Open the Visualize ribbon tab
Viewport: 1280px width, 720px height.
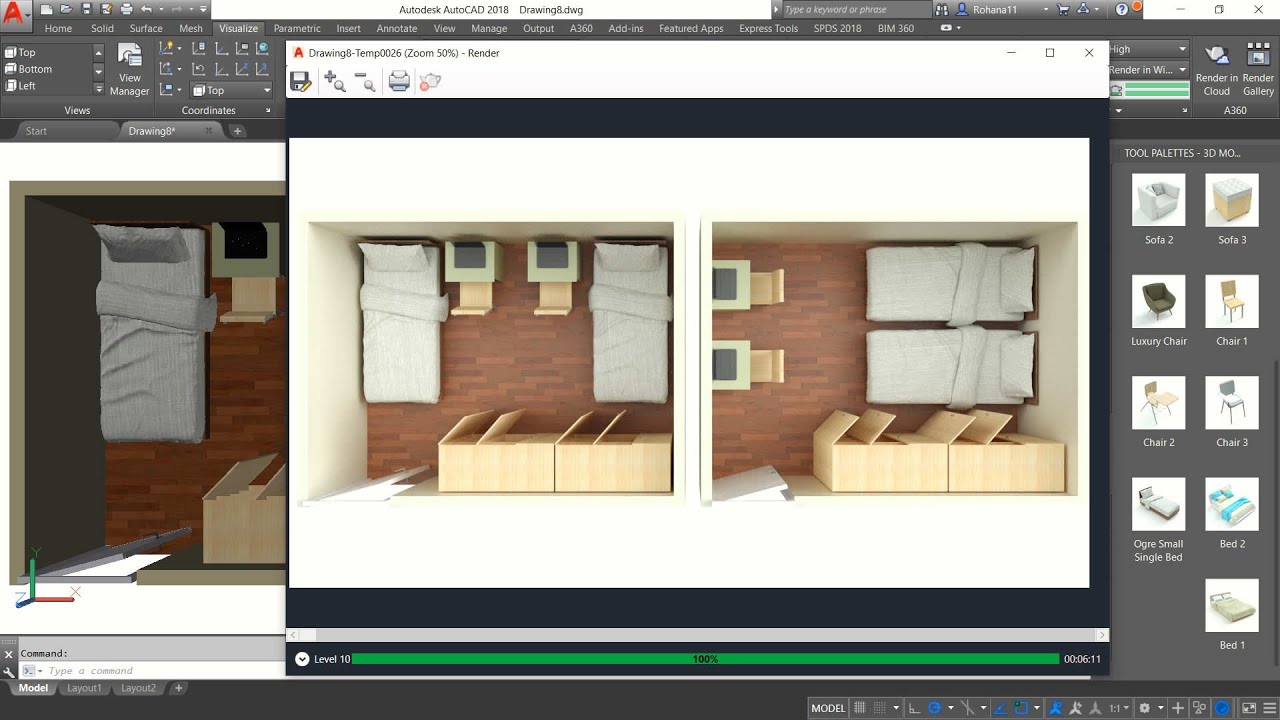pyautogui.click(x=238, y=28)
